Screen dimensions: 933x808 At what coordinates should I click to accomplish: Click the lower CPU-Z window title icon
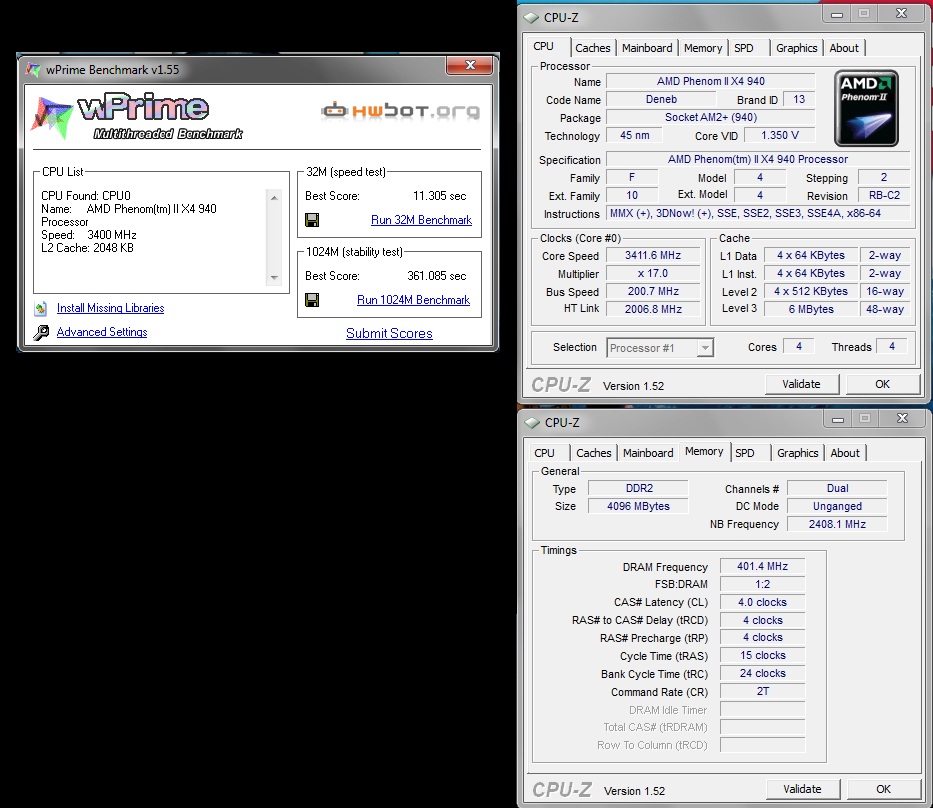[x=532, y=422]
